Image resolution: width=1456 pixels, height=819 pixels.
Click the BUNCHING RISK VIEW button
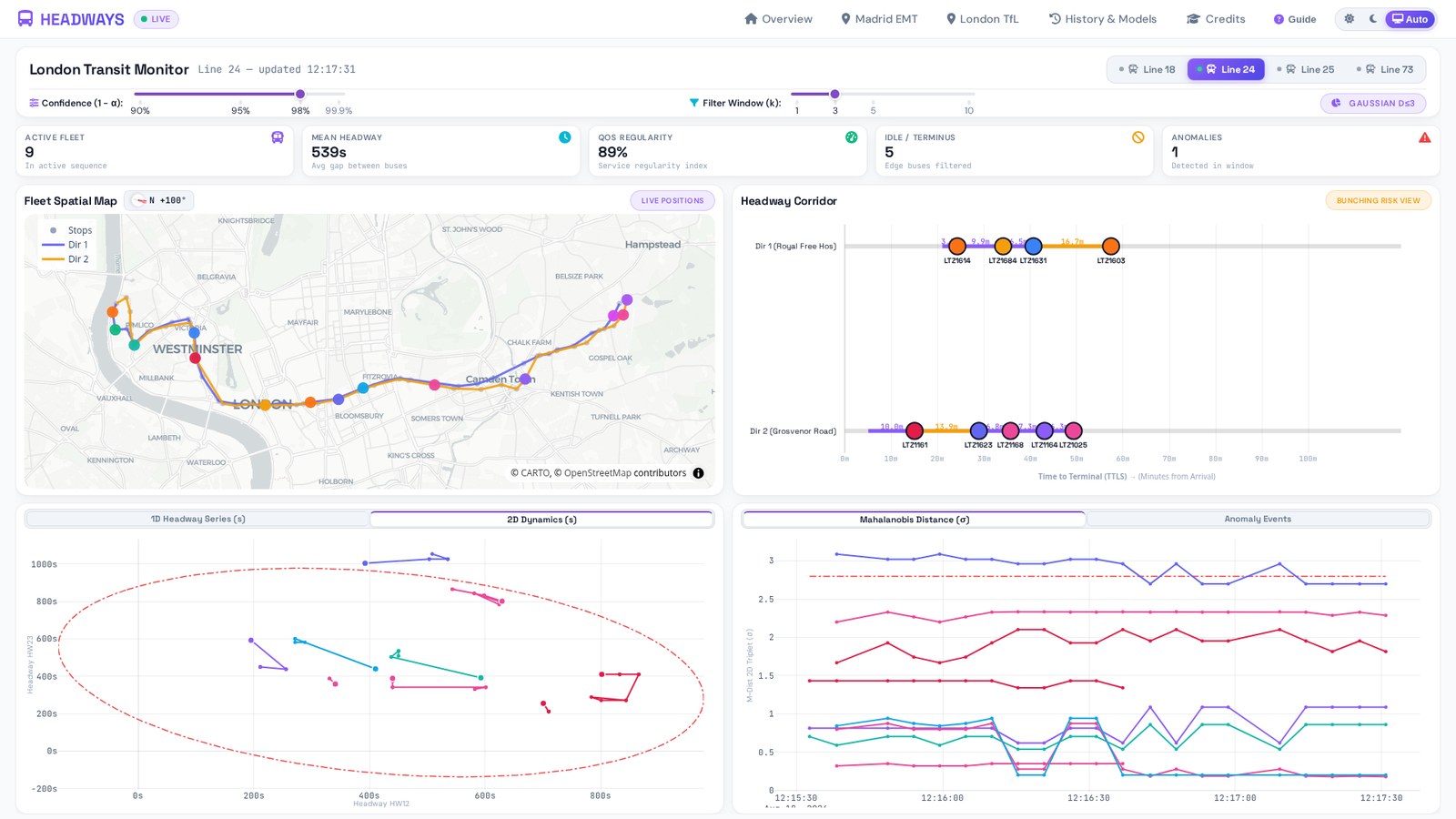(1378, 200)
